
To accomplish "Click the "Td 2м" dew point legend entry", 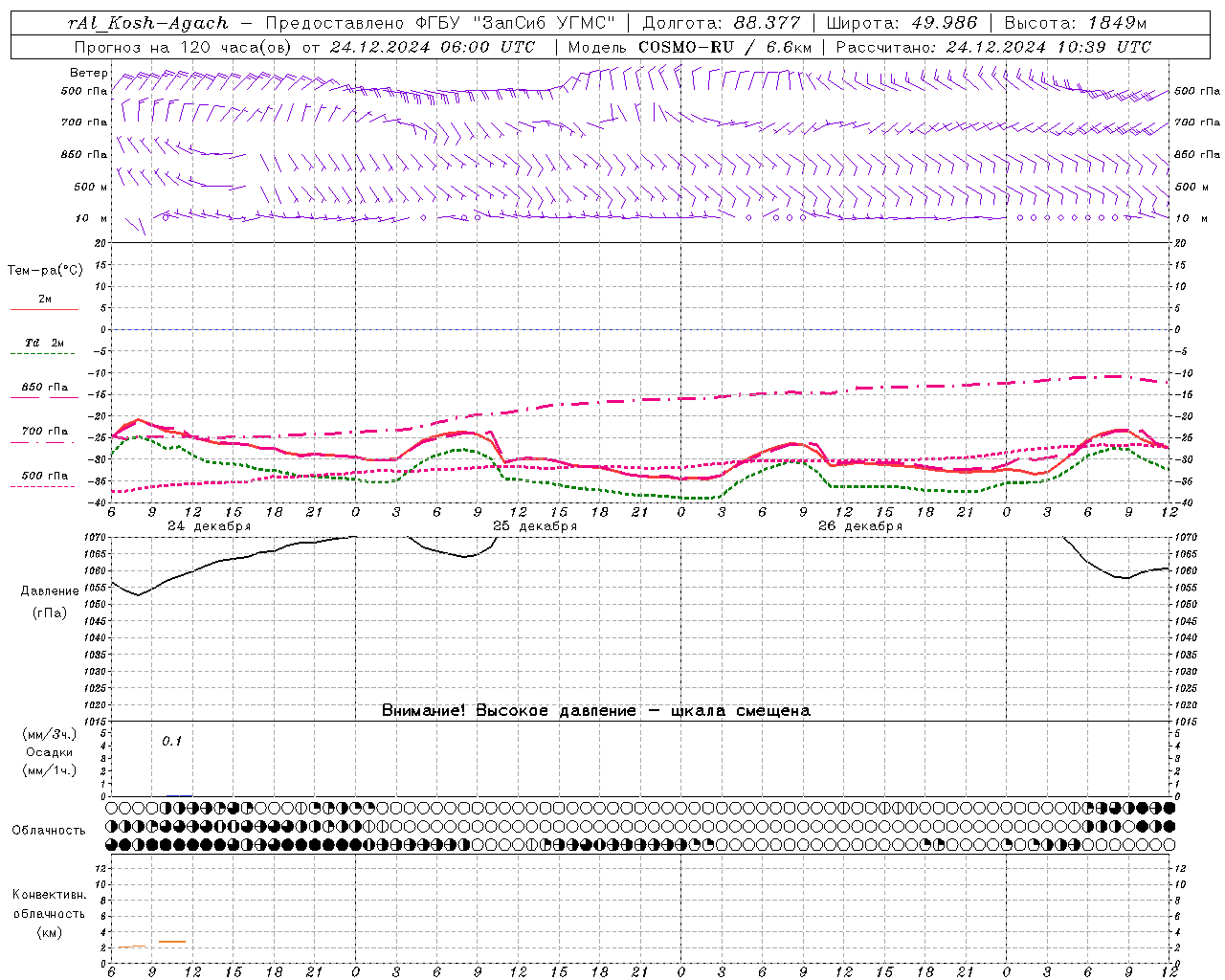I will click(44, 343).
